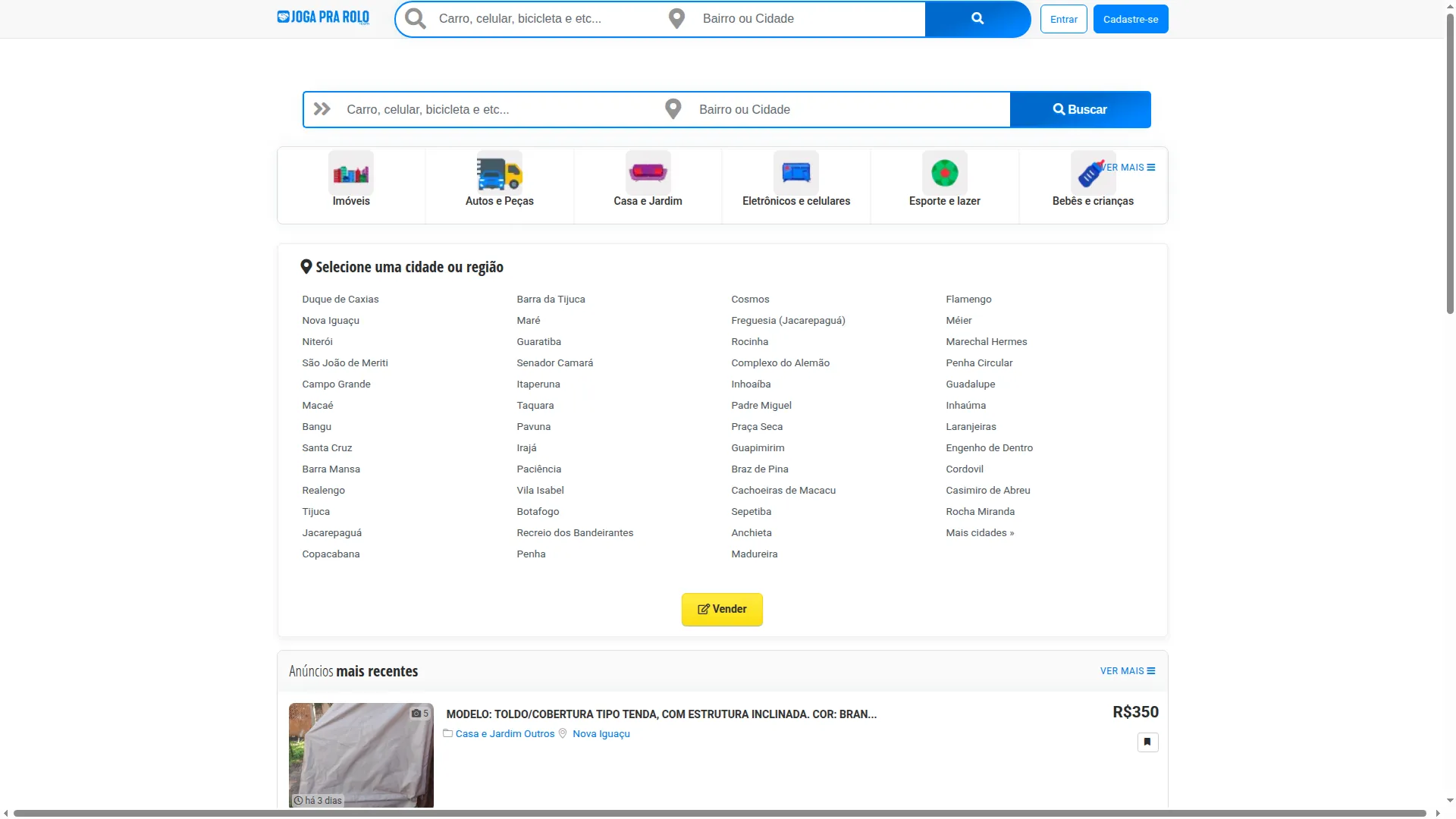Click the scroll down arrow at bottom right

click(1450, 800)
